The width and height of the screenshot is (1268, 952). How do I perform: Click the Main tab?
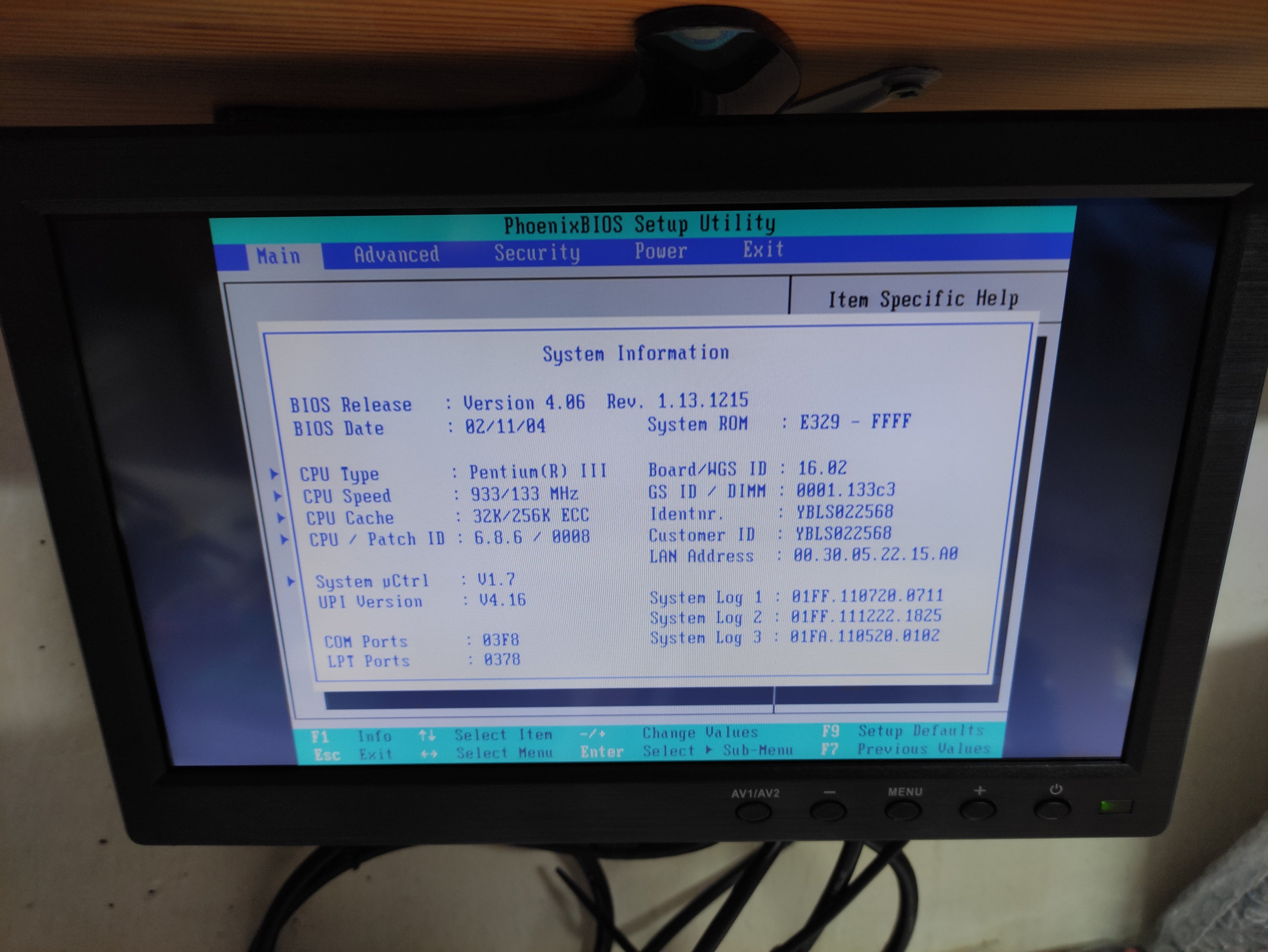[x=279, y=256]
